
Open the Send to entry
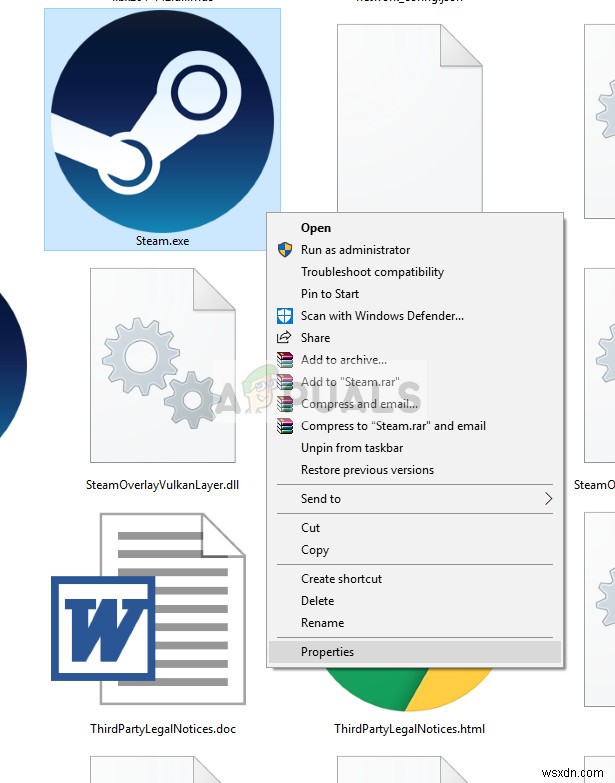tap(415, 498)
